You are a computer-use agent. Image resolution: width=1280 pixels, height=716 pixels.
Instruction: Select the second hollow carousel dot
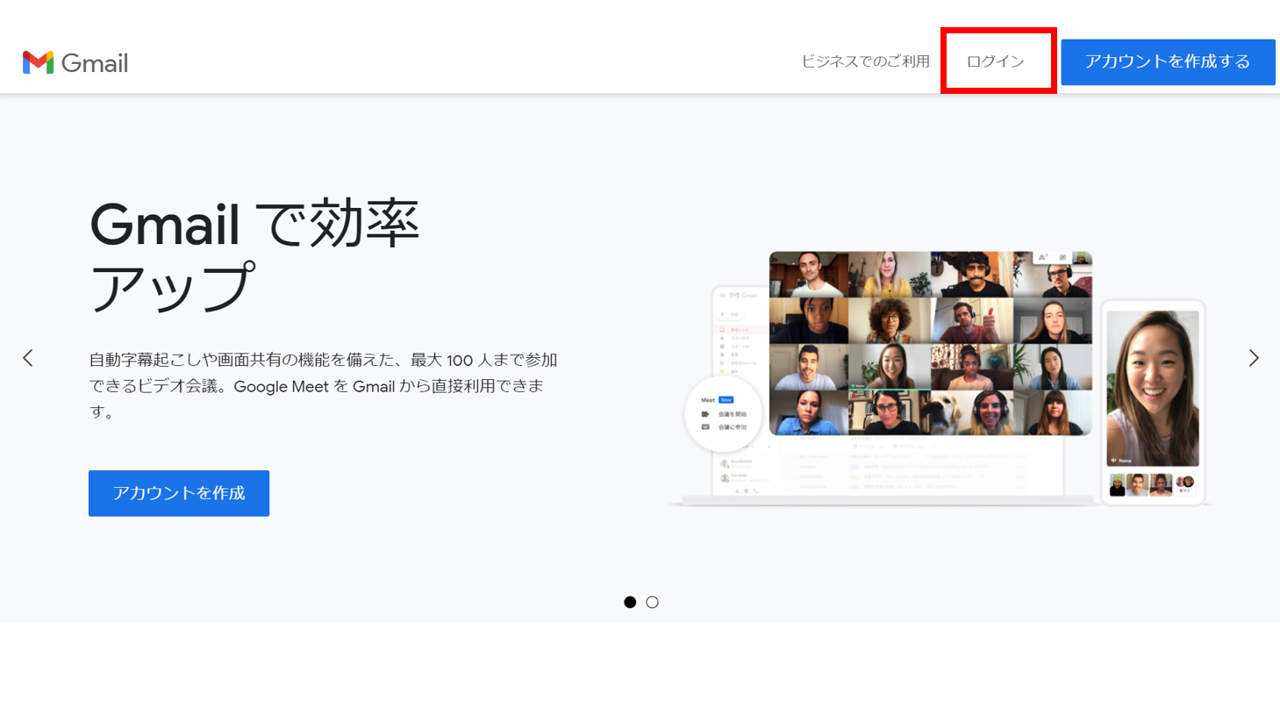pyautogui.click(x=652, y=602)
